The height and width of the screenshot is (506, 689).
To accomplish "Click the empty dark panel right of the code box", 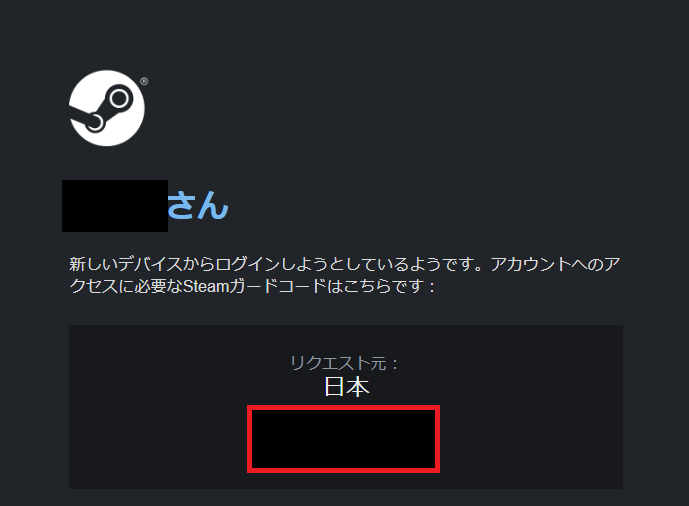I will (532, 439).
